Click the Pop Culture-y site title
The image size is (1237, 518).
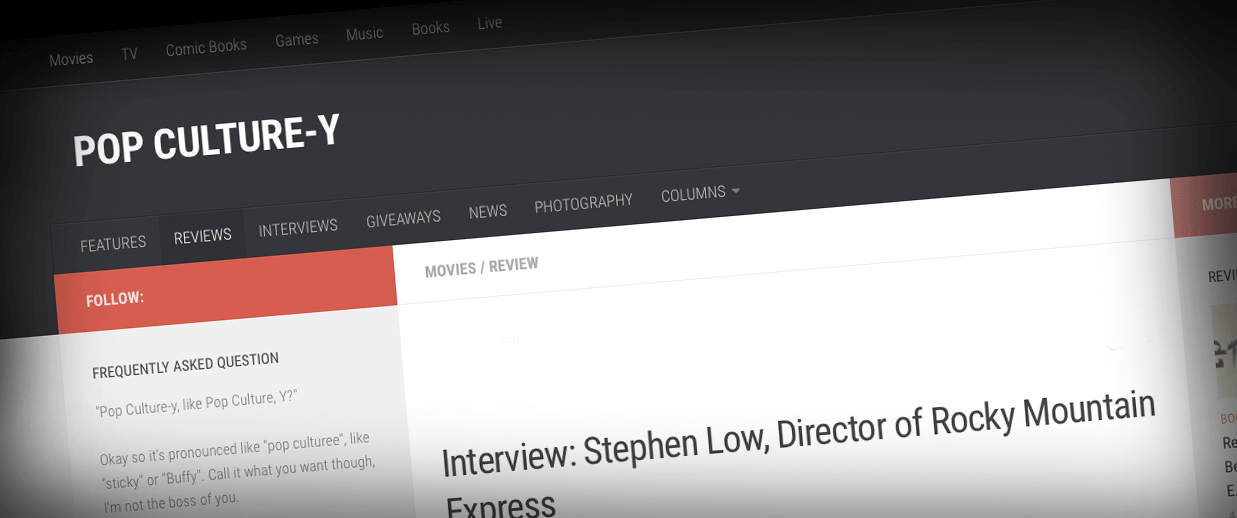click(x=206, y=140)
